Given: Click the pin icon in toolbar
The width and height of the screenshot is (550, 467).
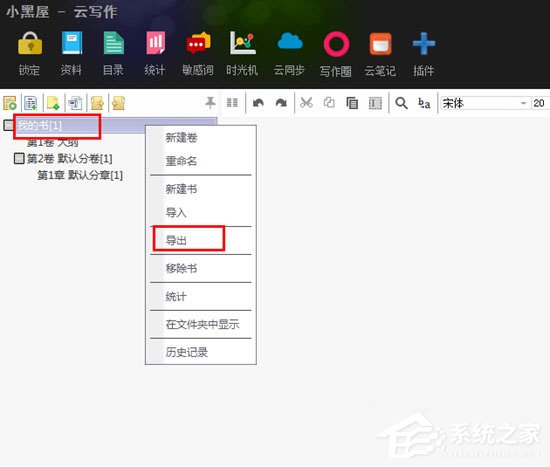Looking at the screenshot, I should pos(210,103).
